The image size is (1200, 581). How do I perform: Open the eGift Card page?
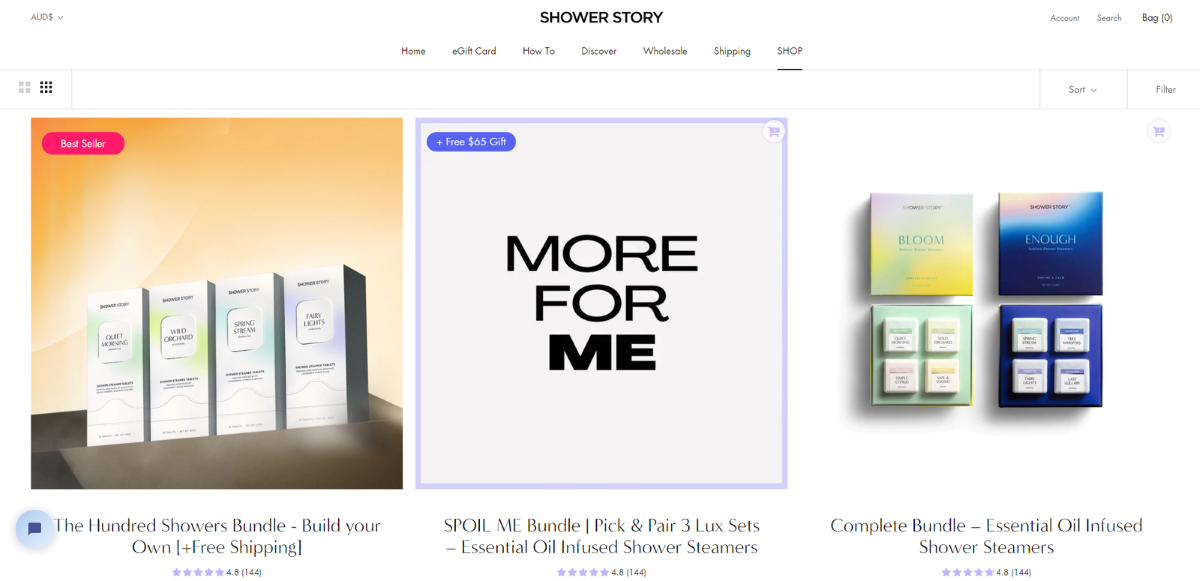click(x=474, y=51)
